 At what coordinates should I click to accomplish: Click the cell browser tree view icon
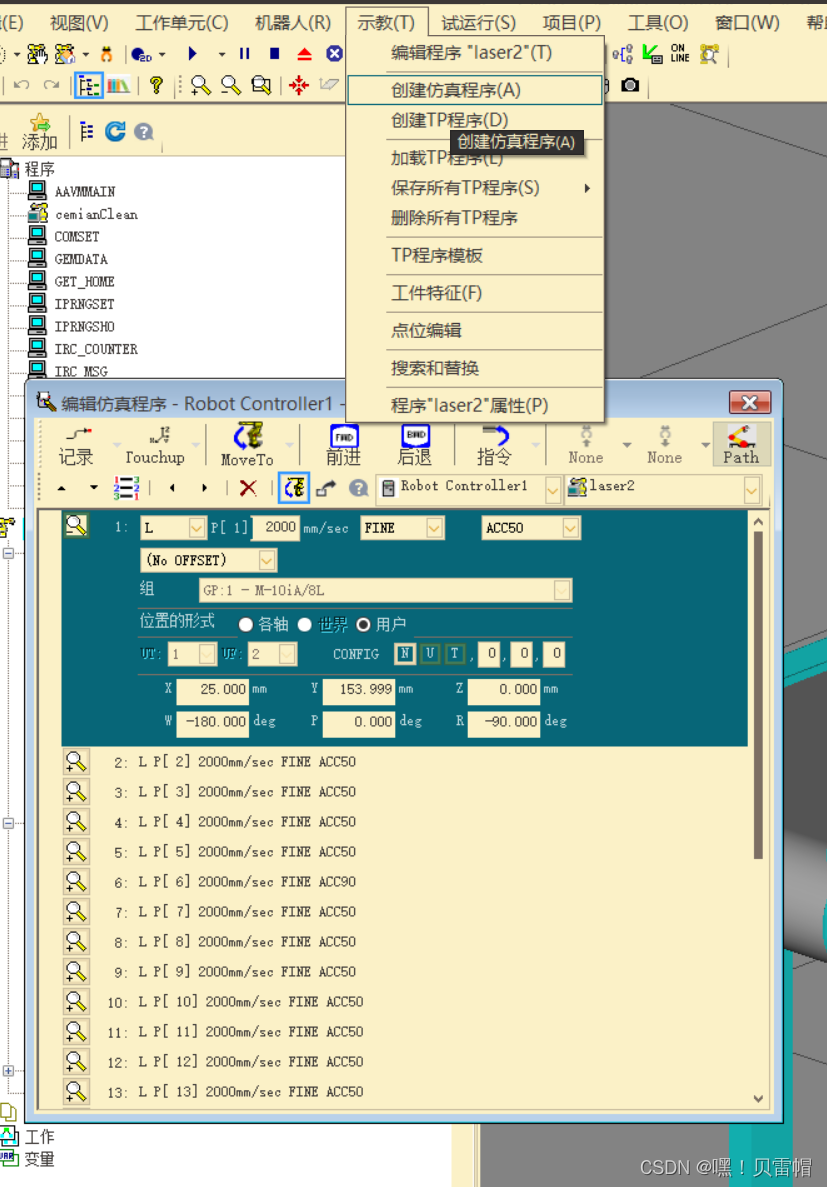click(89, 86)
